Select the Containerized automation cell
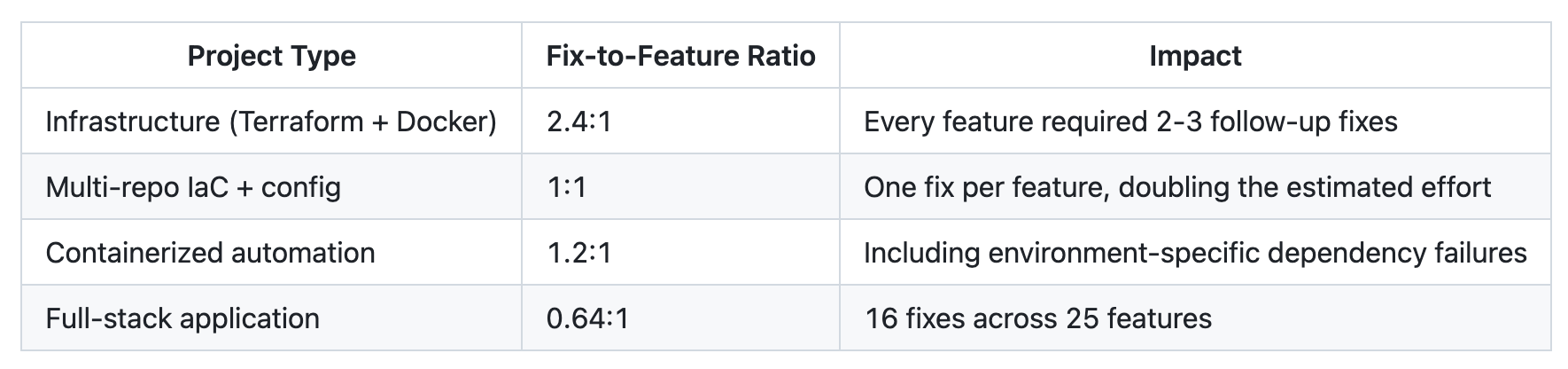Screen dimensions: 1568x369 (210, 253)
